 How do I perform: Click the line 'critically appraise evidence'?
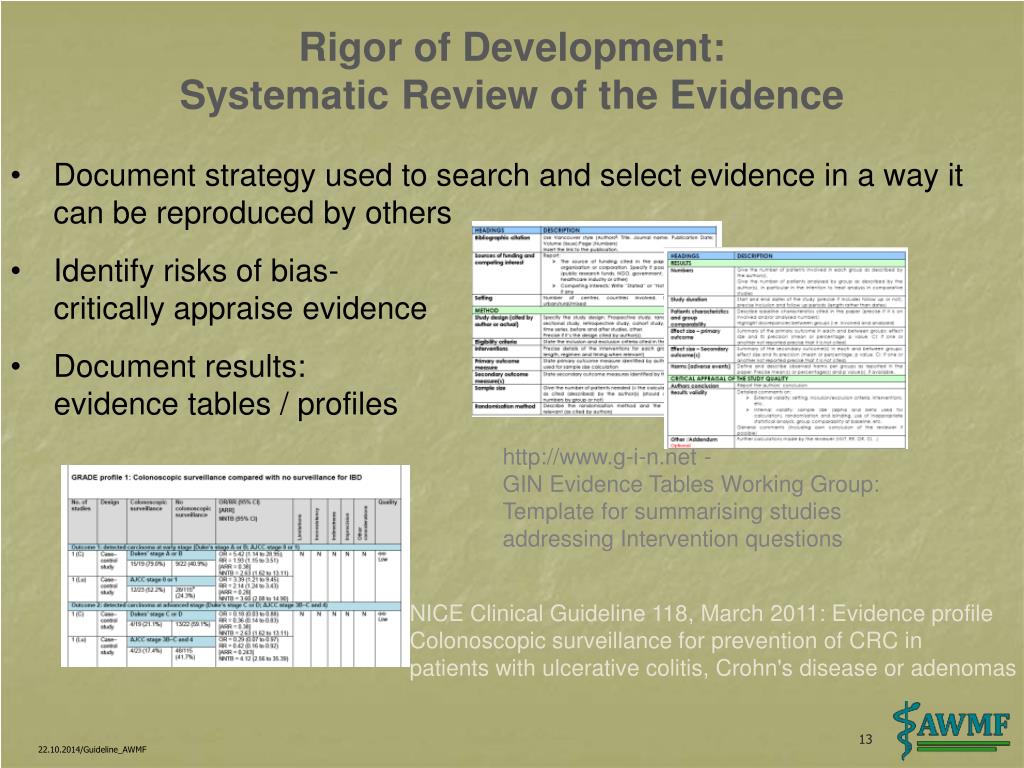click(240, 308)
